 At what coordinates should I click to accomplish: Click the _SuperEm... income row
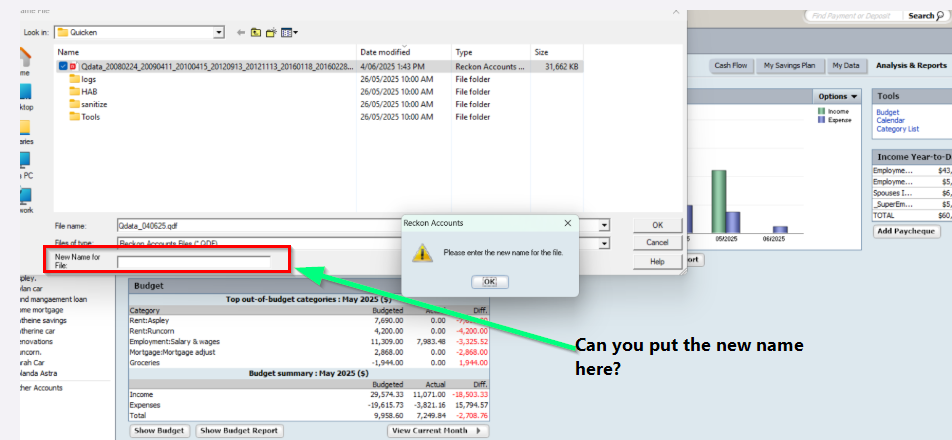[912, 204]
